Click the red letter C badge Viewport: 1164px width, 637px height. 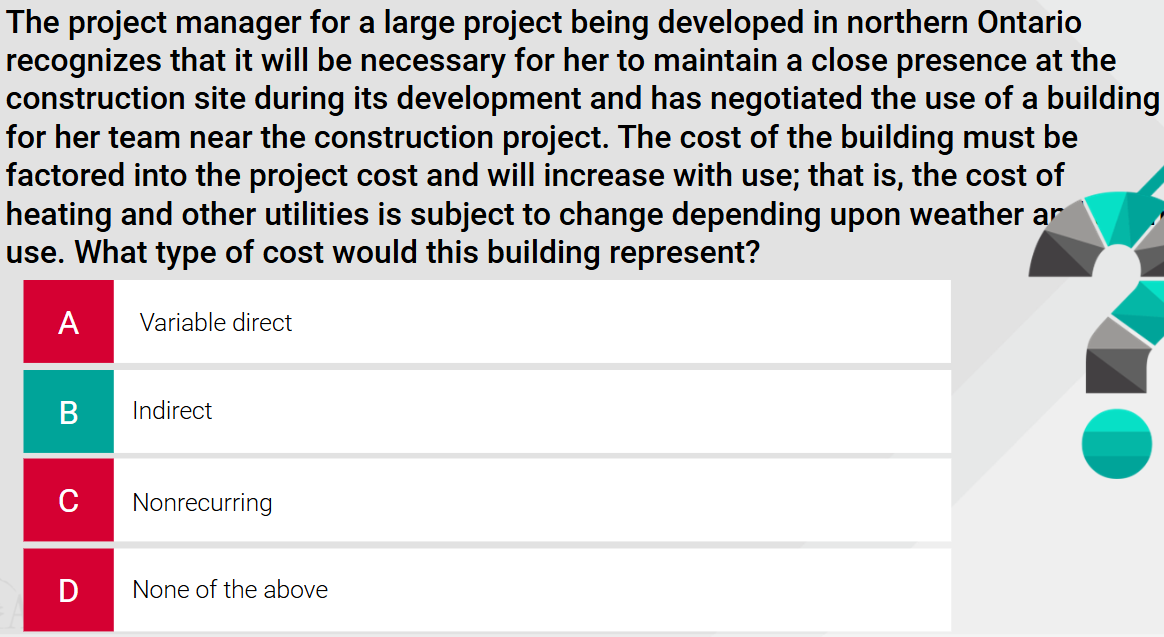(x=68, y=500)
